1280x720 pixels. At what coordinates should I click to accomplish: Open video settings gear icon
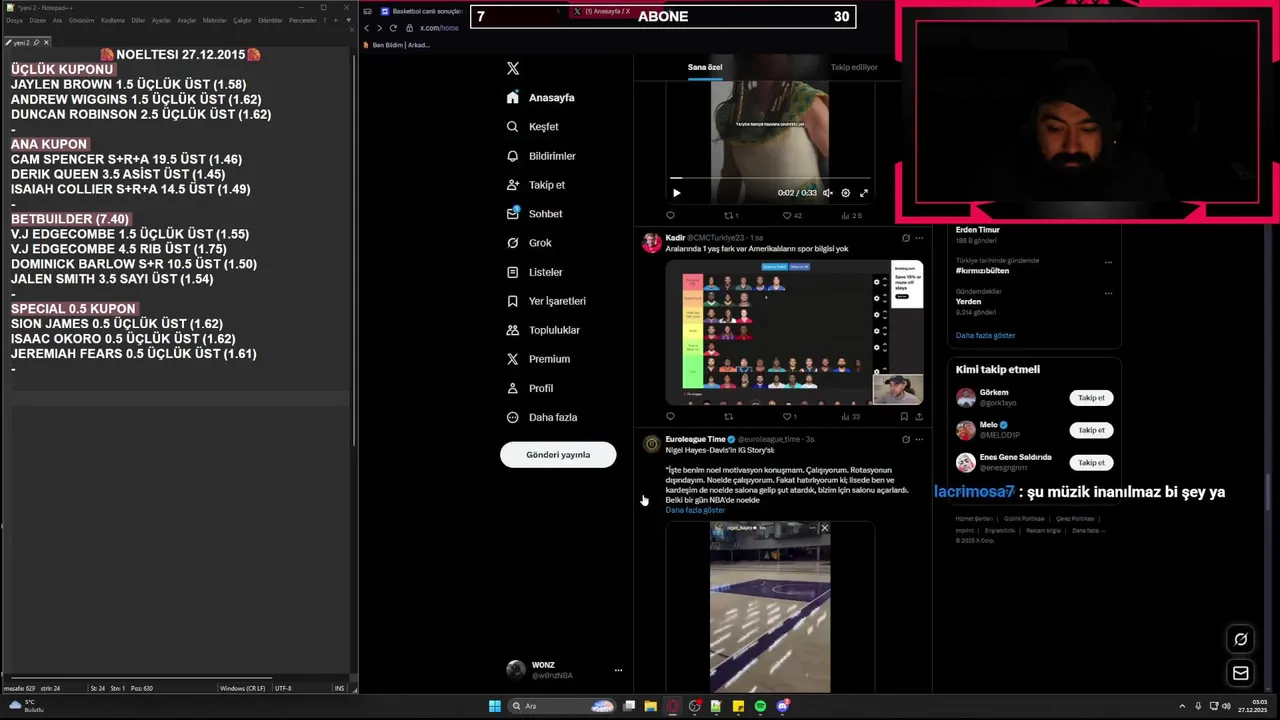[845, 193]
